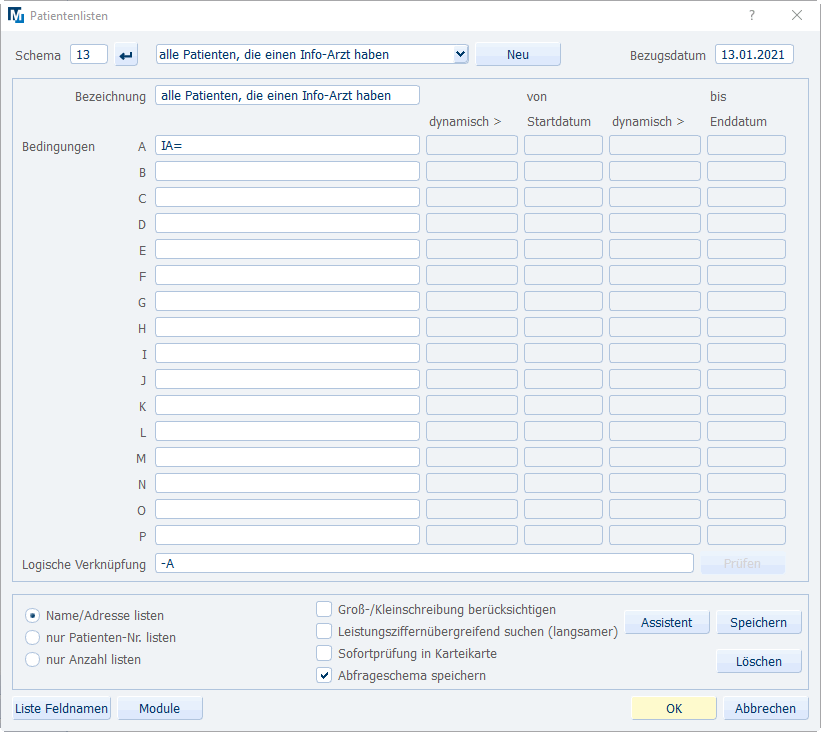Toggle 'Leistungsziffernübergreifend suchen' checkbox

(x=324, y=631)
